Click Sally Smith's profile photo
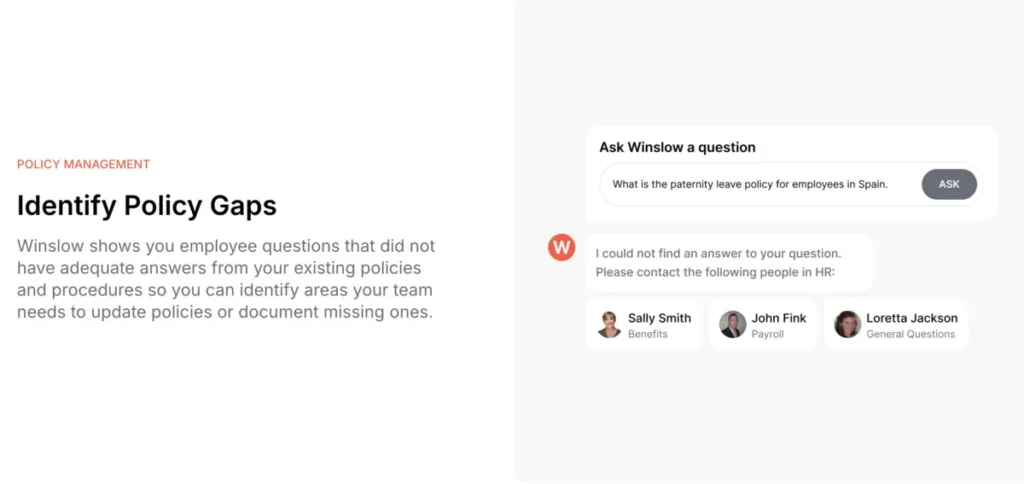The image size is (1024, 484). (x=609, y=324)
